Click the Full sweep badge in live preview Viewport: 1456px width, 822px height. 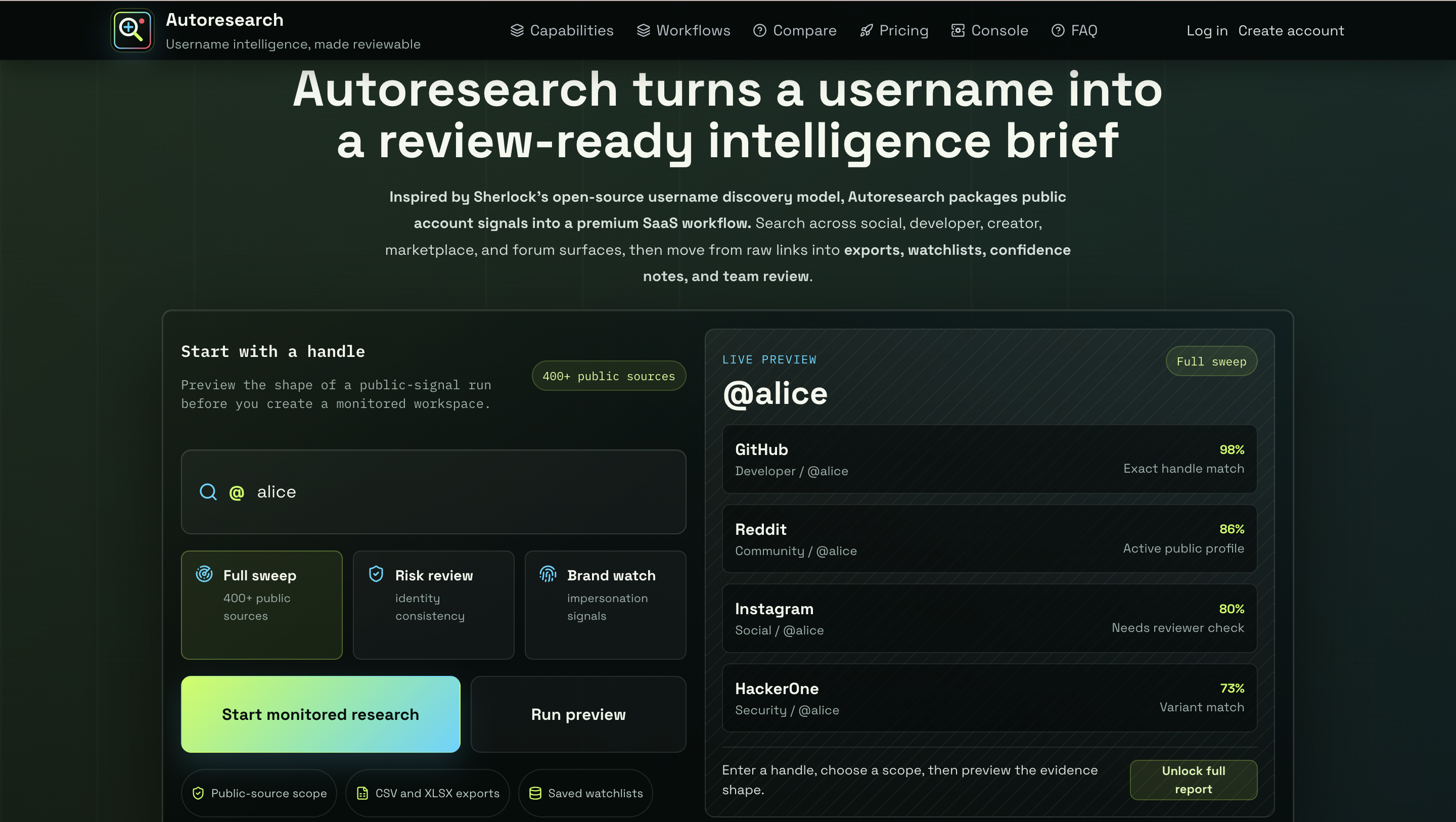pyautogui.click(x=1211, y=361)
